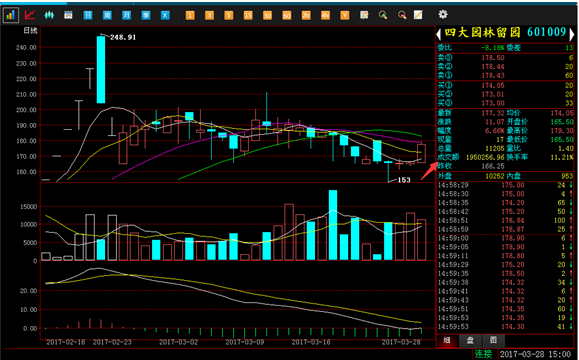Click the 换手率 value 11.21%
The image size is (579, 360).
point(562,157)
